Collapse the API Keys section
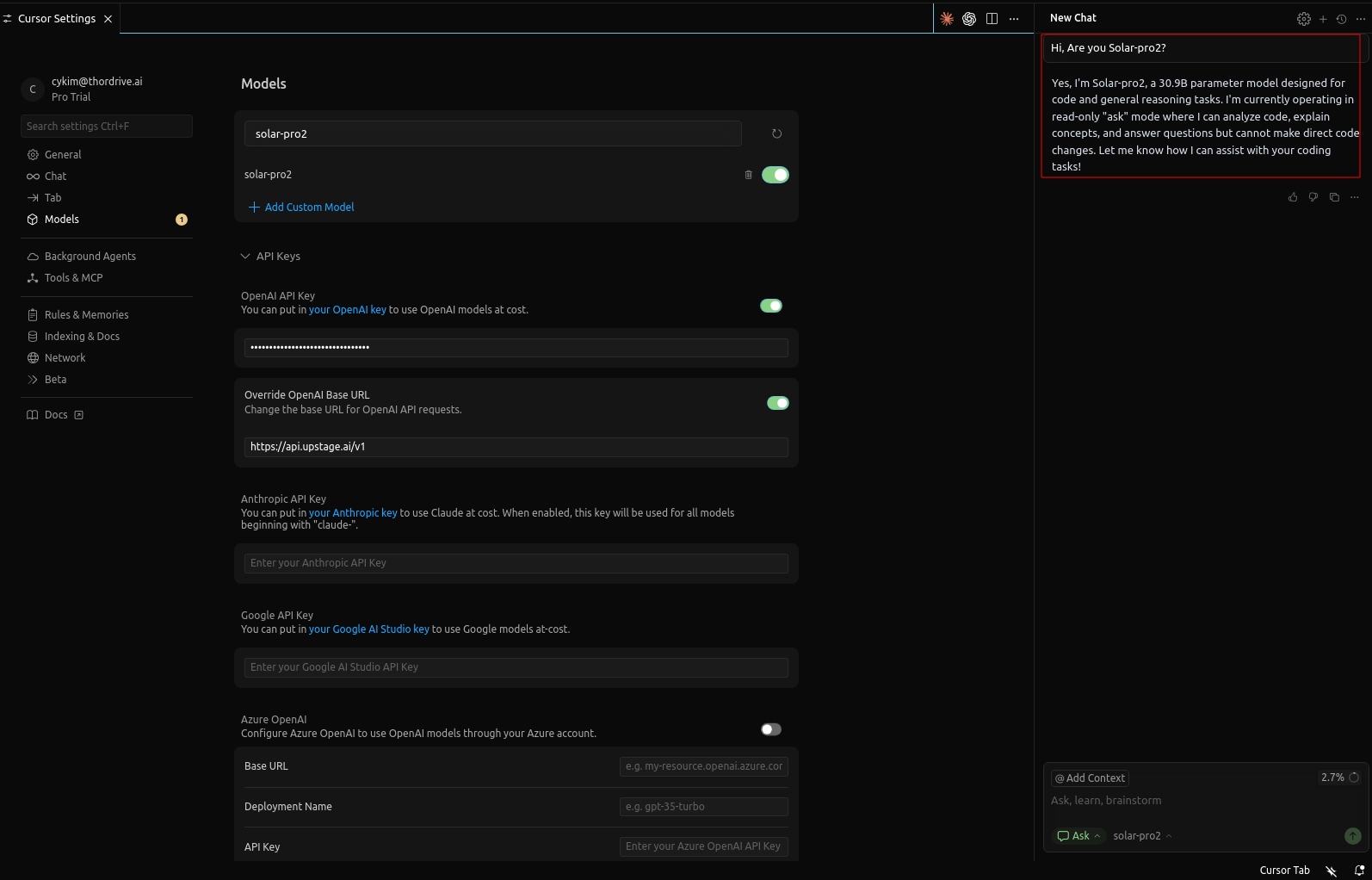Image resolution: width=1372 pixels, height=880 pixels. (270, 257)
